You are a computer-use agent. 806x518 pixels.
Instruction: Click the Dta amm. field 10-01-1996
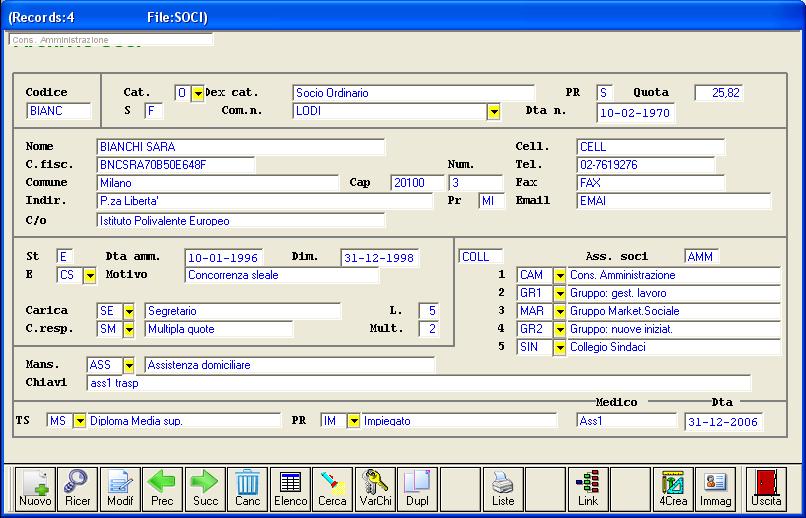click(224, 258)
